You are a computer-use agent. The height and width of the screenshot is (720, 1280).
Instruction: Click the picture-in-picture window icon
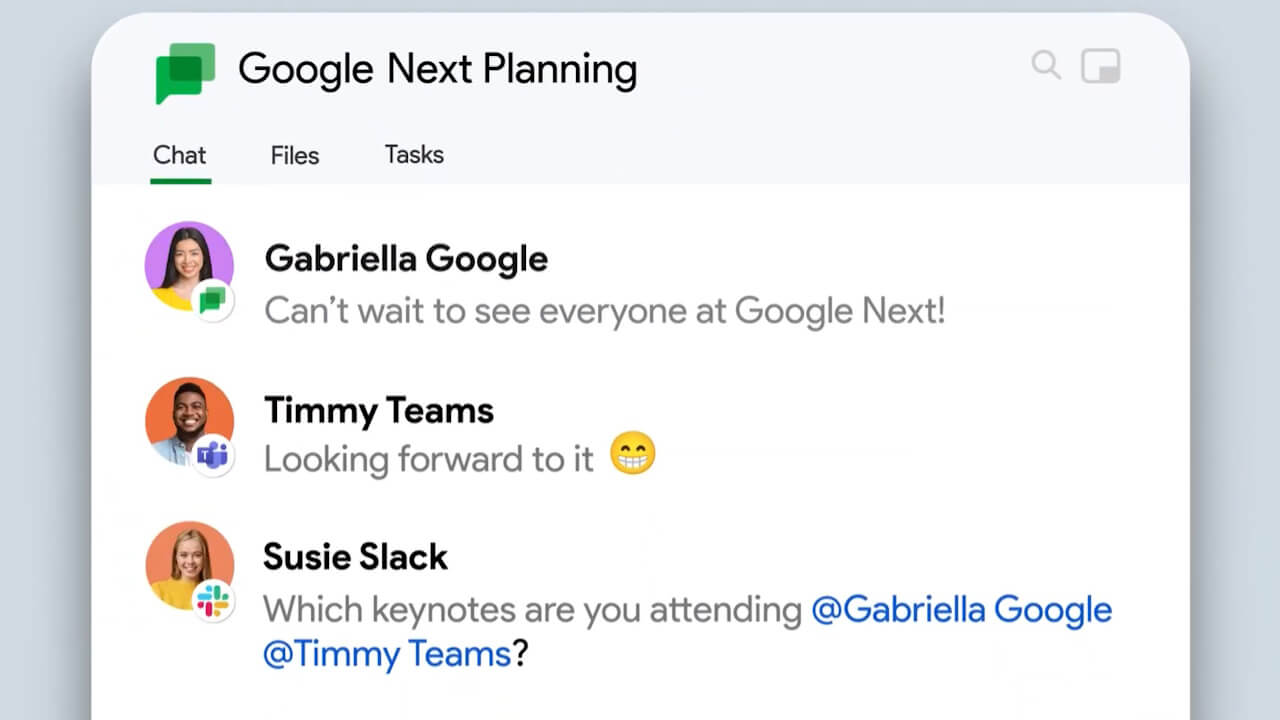1101,67
